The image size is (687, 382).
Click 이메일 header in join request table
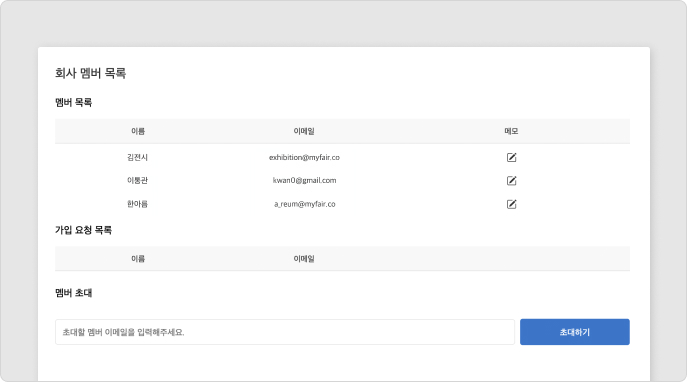click(304, 259)
